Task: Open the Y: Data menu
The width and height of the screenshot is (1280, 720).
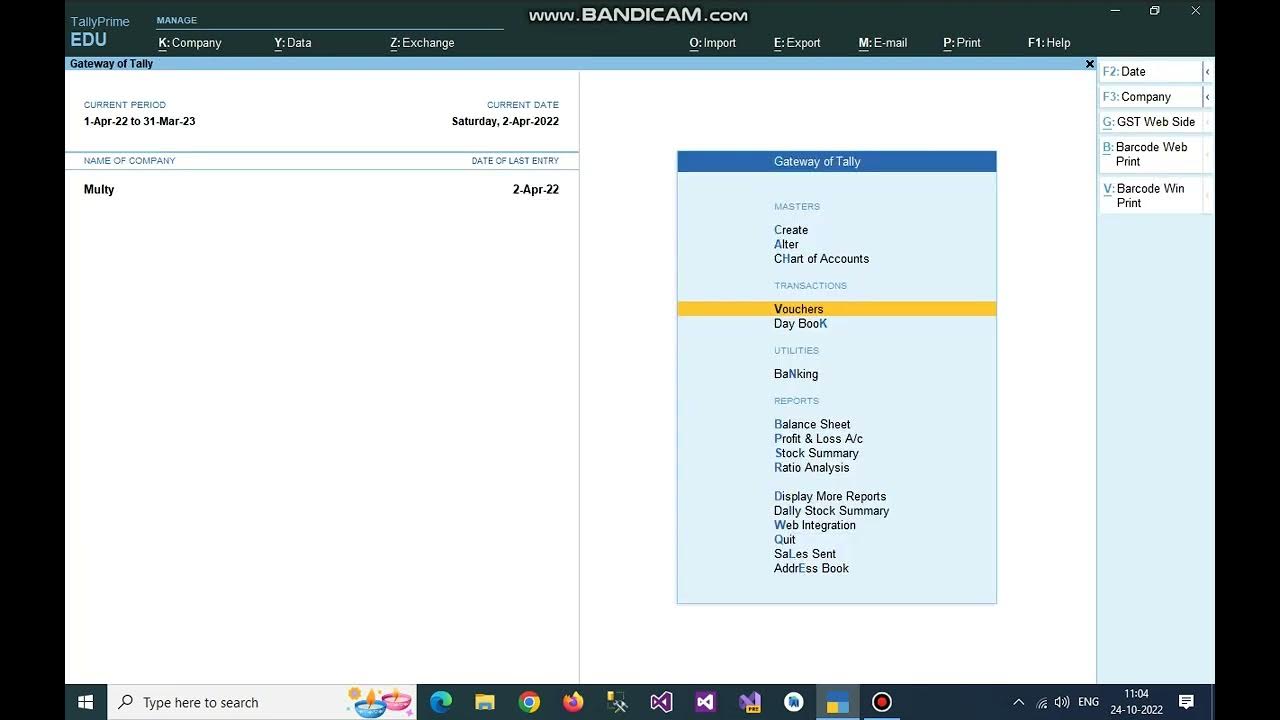Action: tap(293, 43)
